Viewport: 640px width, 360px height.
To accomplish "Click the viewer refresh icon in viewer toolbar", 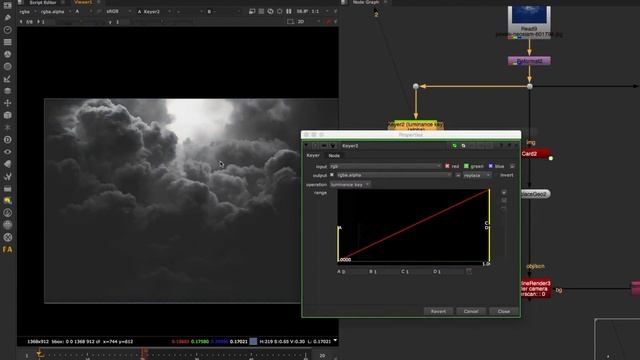I will point(270,11).
